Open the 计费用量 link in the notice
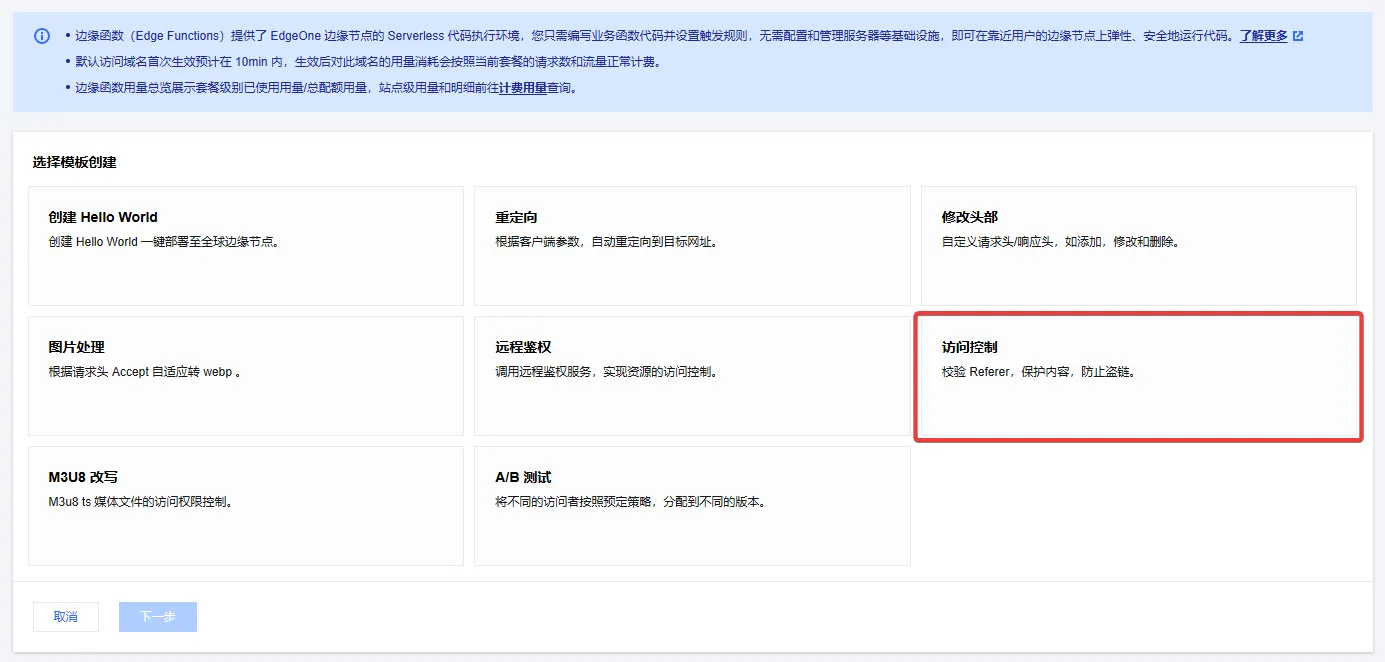The height and width of the screenshot is (662, 1385). pyautogui.click(x=523, y=88)
